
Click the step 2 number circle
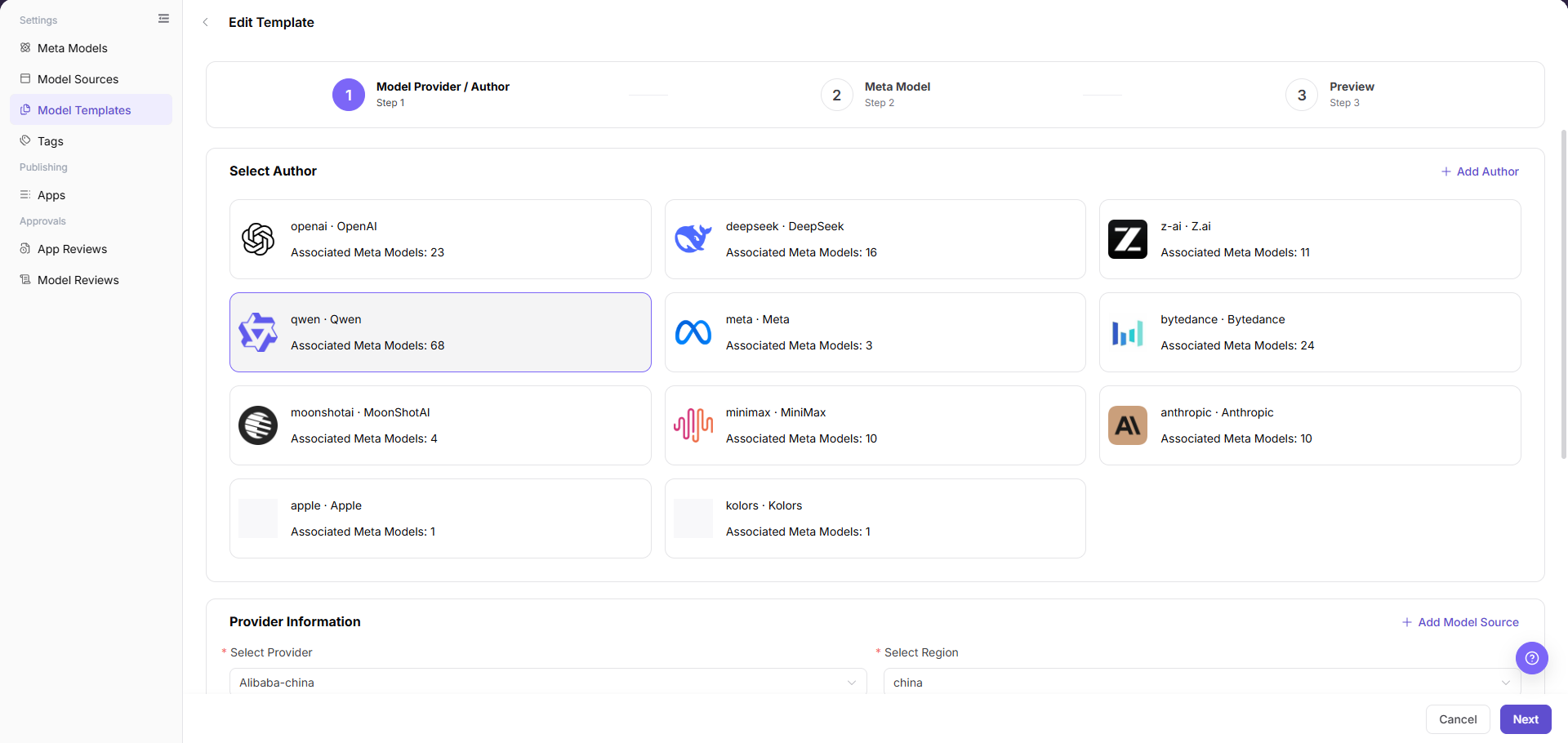point(837,95)
